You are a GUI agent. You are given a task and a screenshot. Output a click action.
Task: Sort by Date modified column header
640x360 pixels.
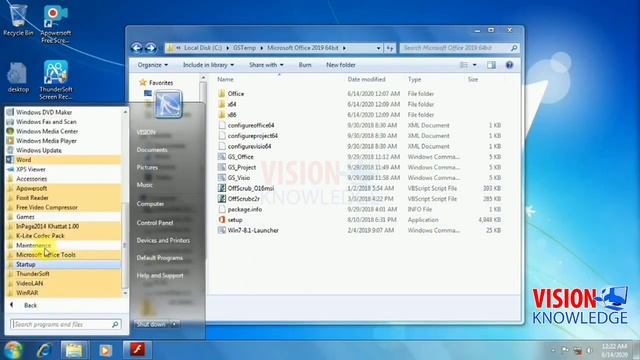tap(366, 79)
